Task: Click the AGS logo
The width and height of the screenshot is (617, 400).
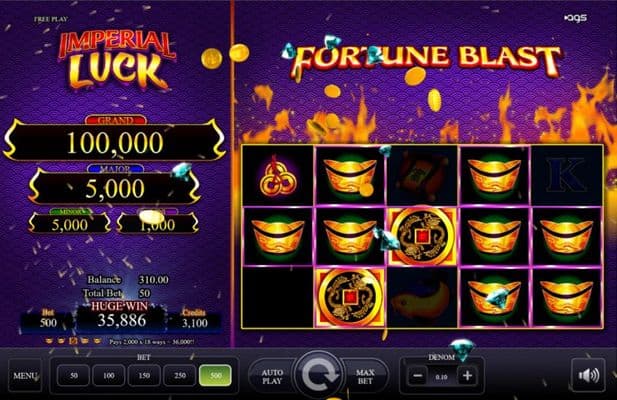Action: [x=576, y=18]
